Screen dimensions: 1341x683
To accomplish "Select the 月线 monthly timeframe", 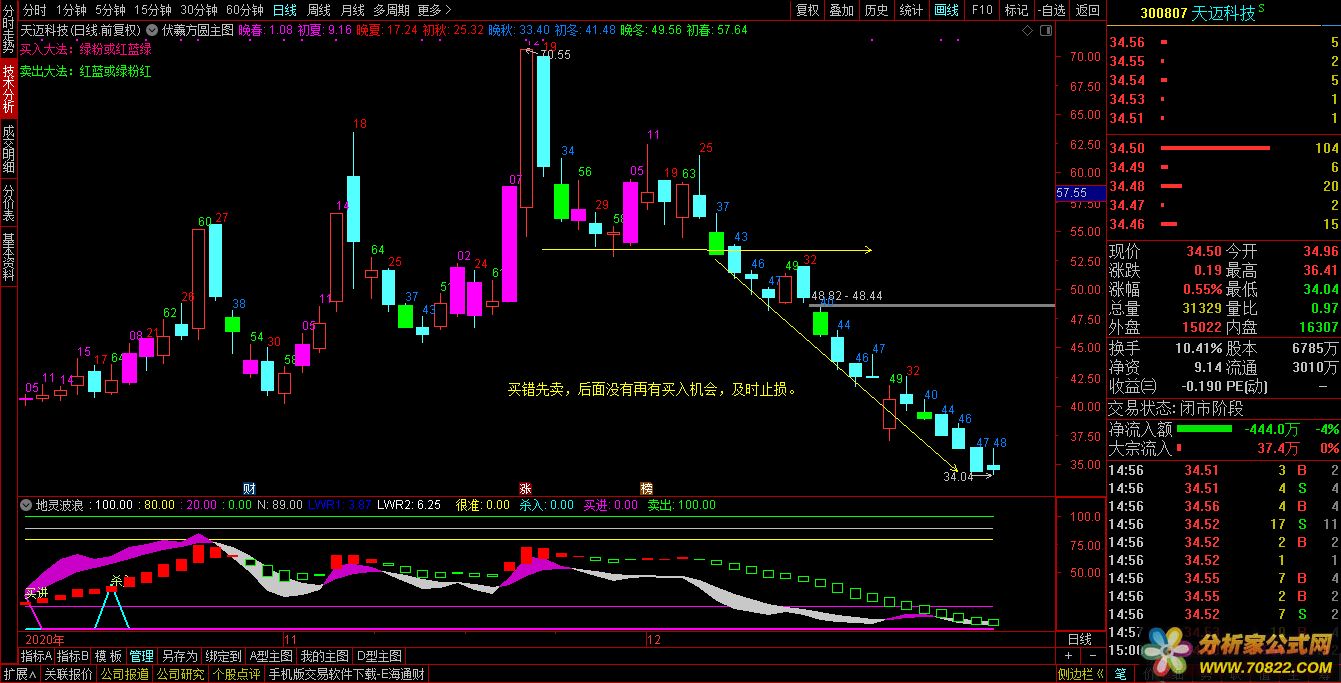I will (352, 10).
